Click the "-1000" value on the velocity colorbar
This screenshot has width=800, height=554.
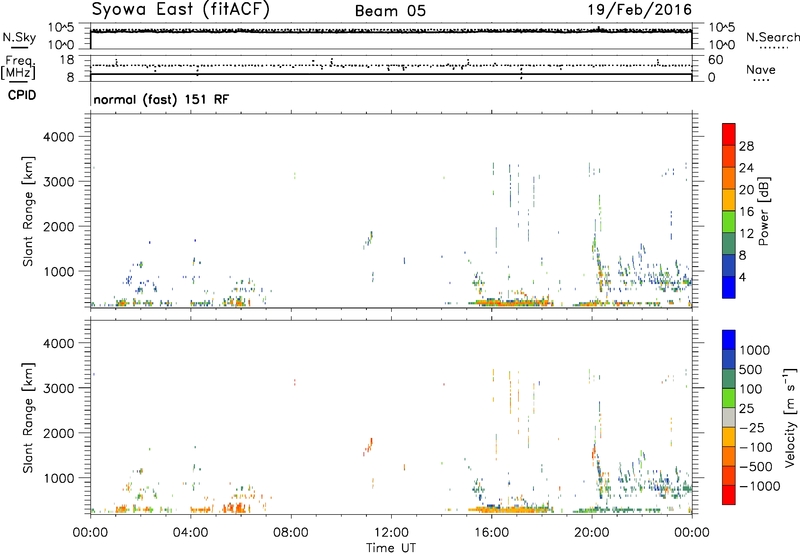pos(759,486)
